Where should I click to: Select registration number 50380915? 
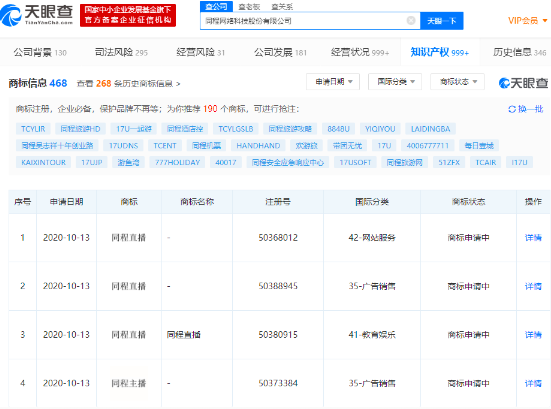[278, 335]
